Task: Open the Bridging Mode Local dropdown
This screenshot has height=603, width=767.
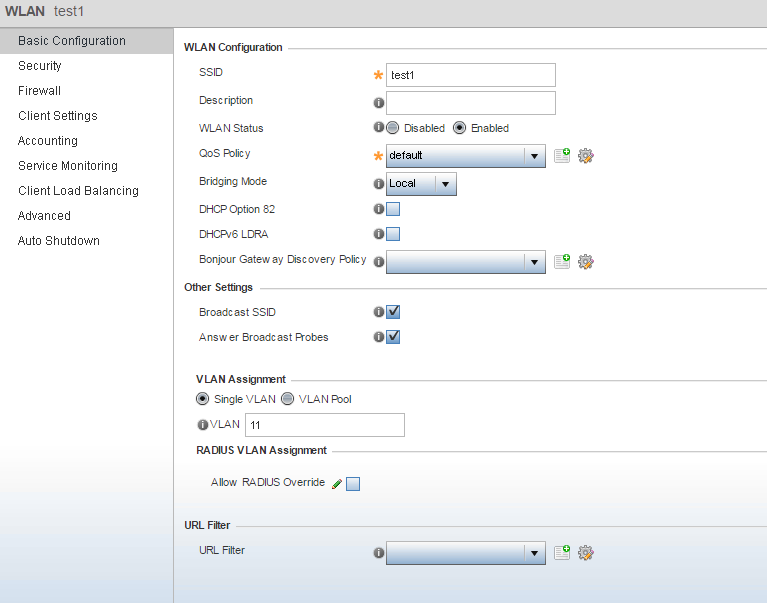Action: tap(421, 184)
